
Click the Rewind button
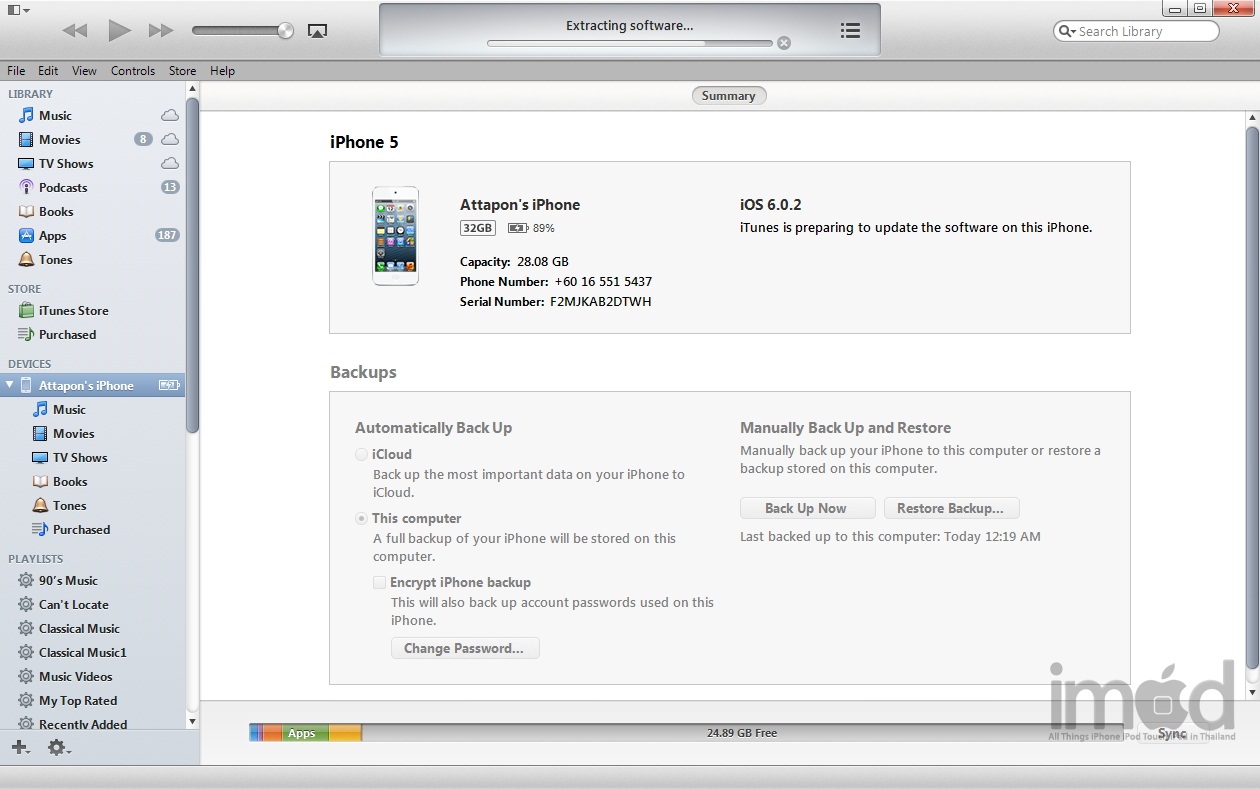75,31
